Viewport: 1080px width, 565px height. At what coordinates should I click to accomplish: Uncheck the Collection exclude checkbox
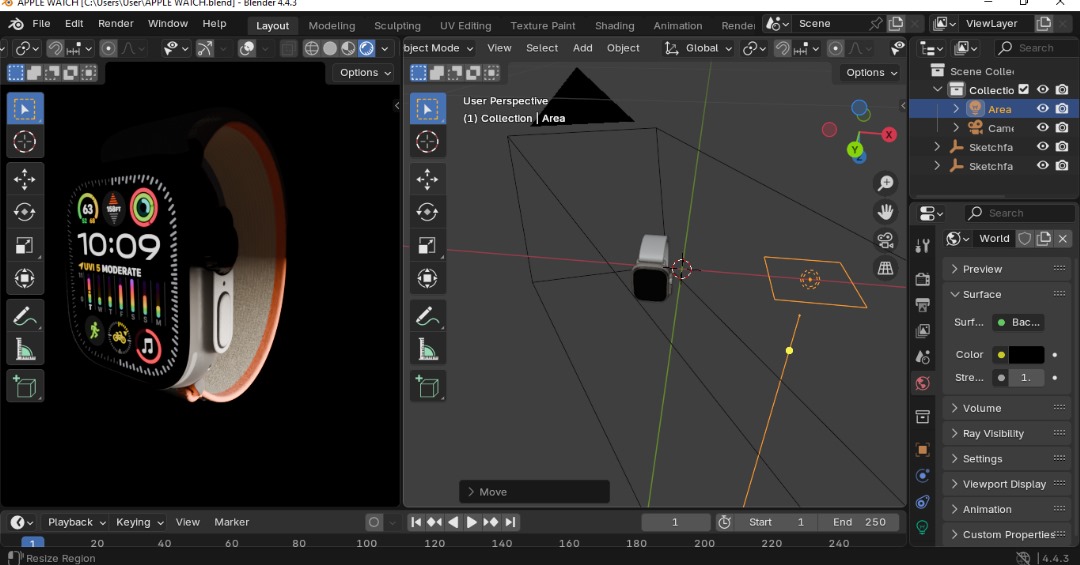click(1024, 89)
